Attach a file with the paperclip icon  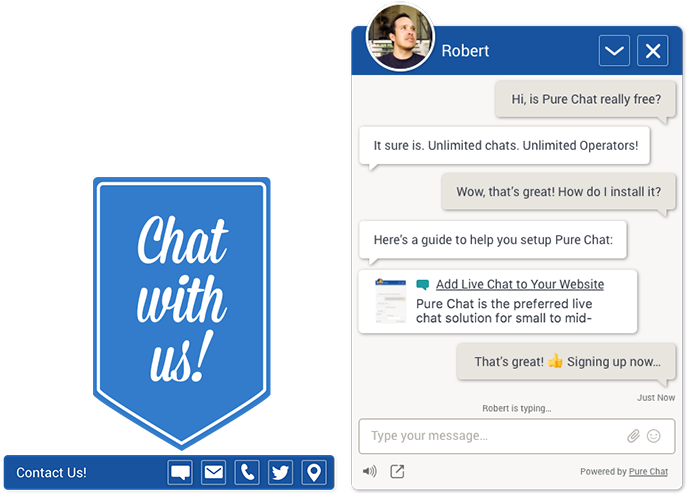pos(633,436)
